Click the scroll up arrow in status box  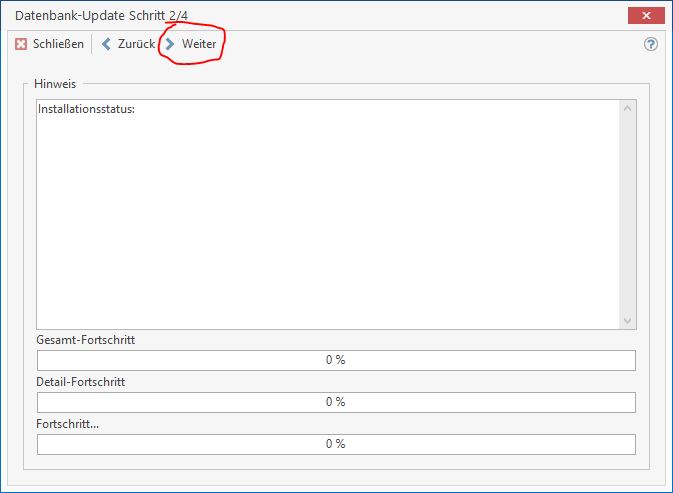(x=627, y=108)
